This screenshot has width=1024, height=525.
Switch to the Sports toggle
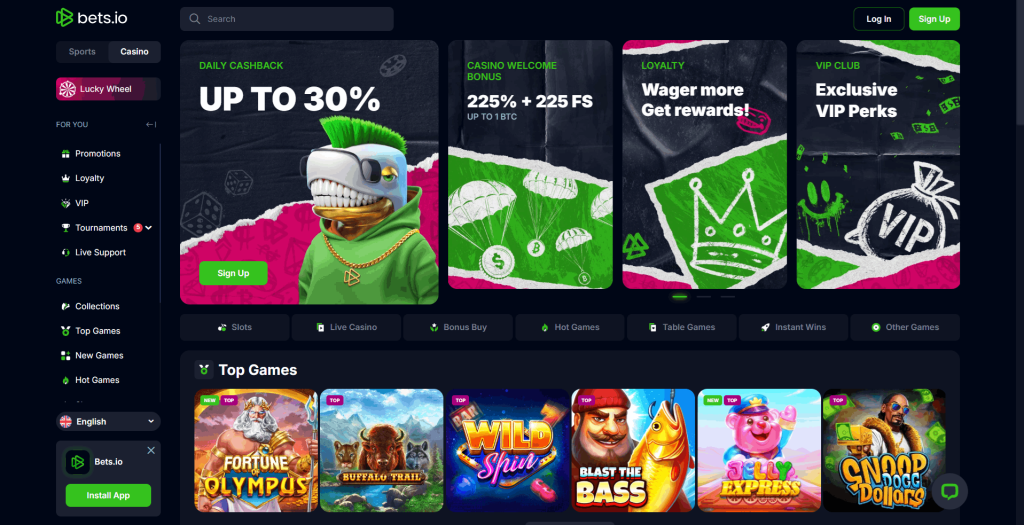coord(82,52)
